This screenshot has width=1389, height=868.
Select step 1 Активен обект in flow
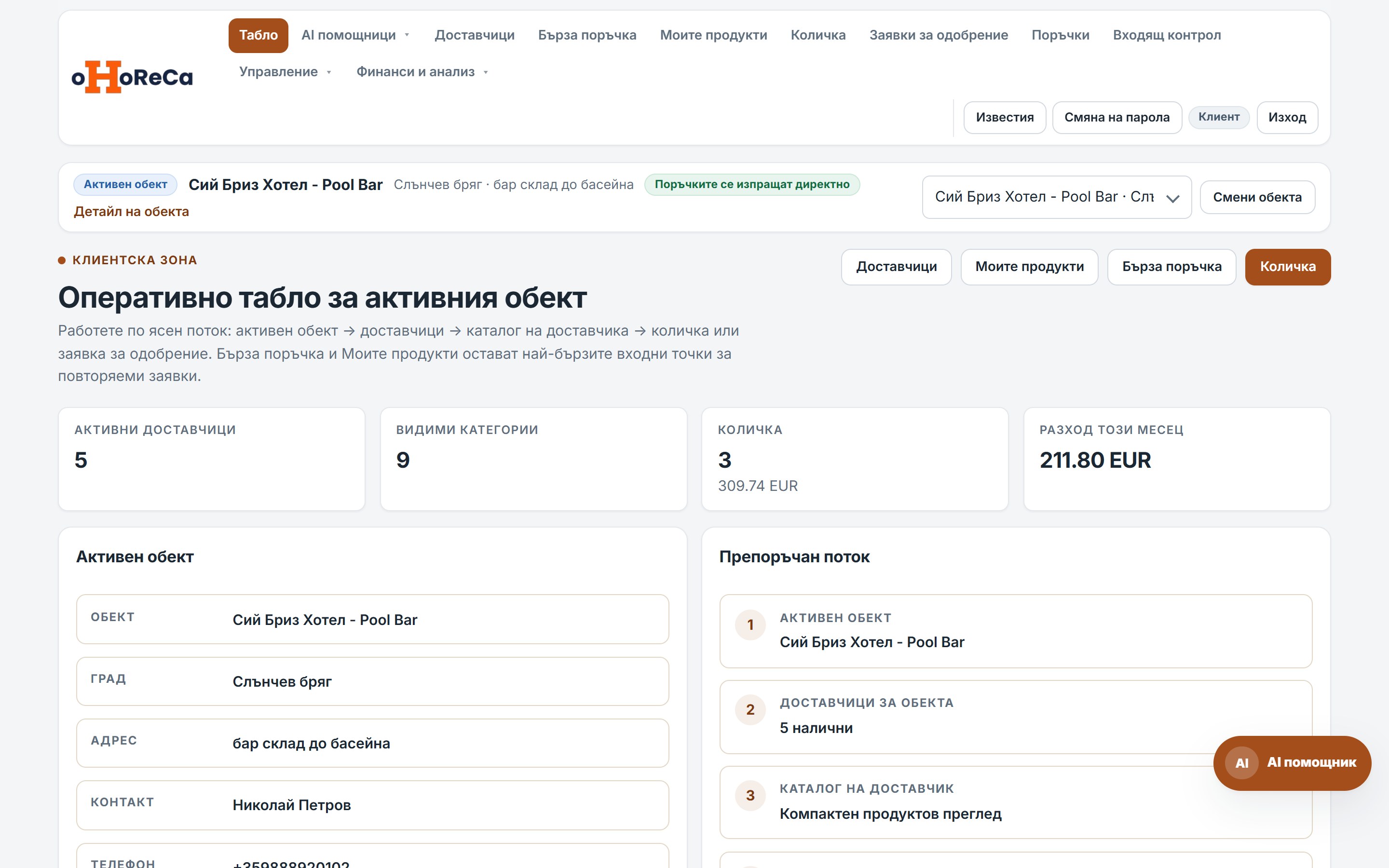pyautogui.click(x=1015, y=631)
